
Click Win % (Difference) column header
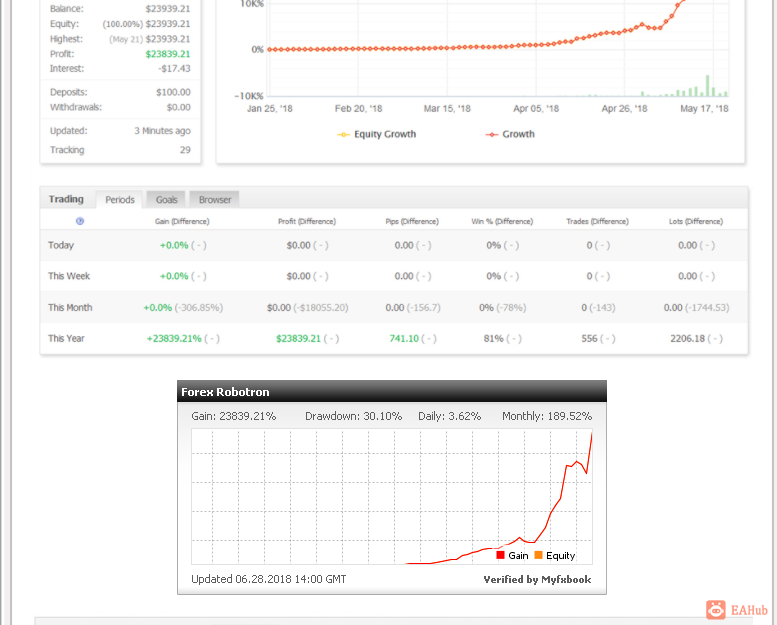(x=502, y=222)
